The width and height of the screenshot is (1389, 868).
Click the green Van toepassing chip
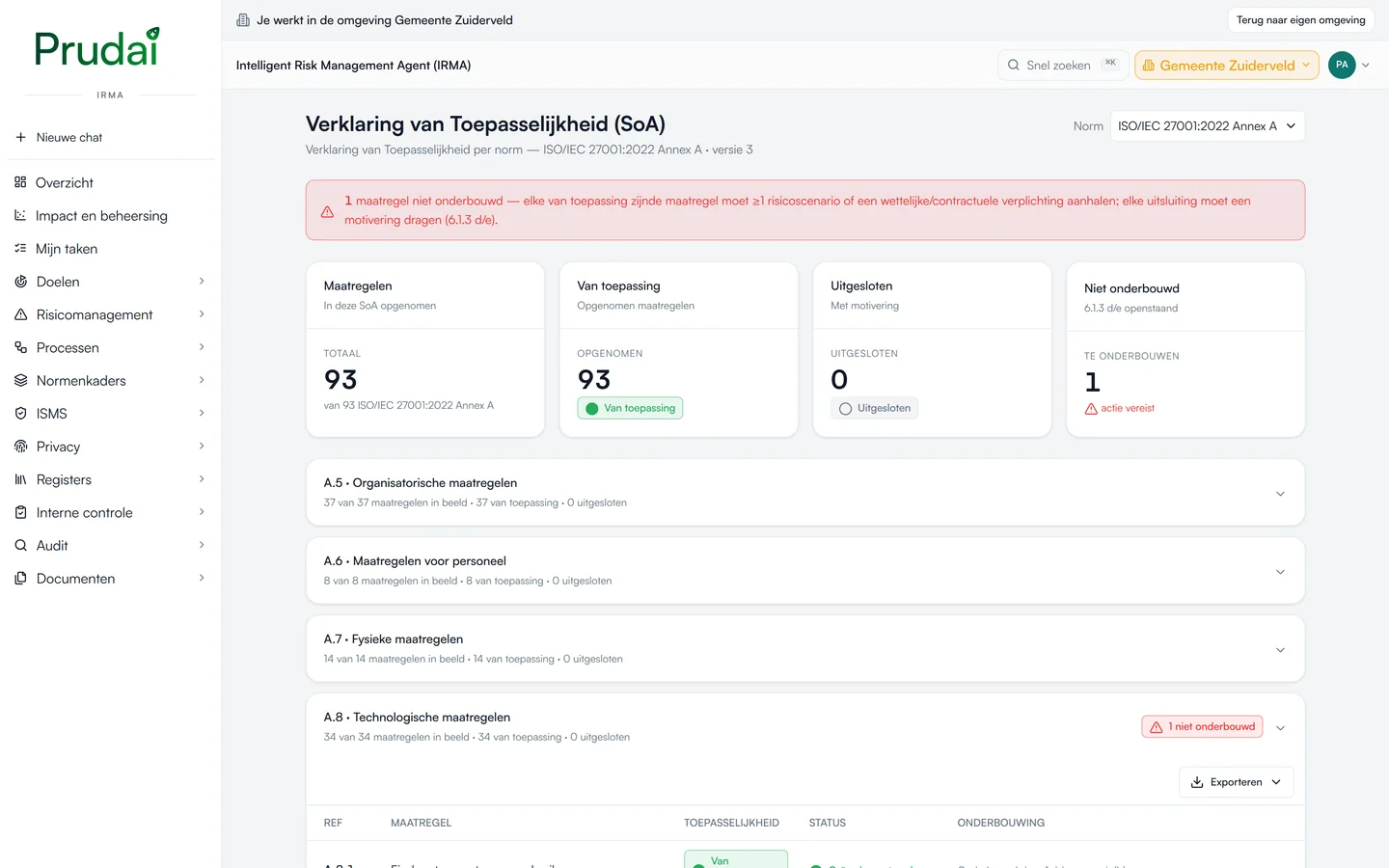[630, 408]
